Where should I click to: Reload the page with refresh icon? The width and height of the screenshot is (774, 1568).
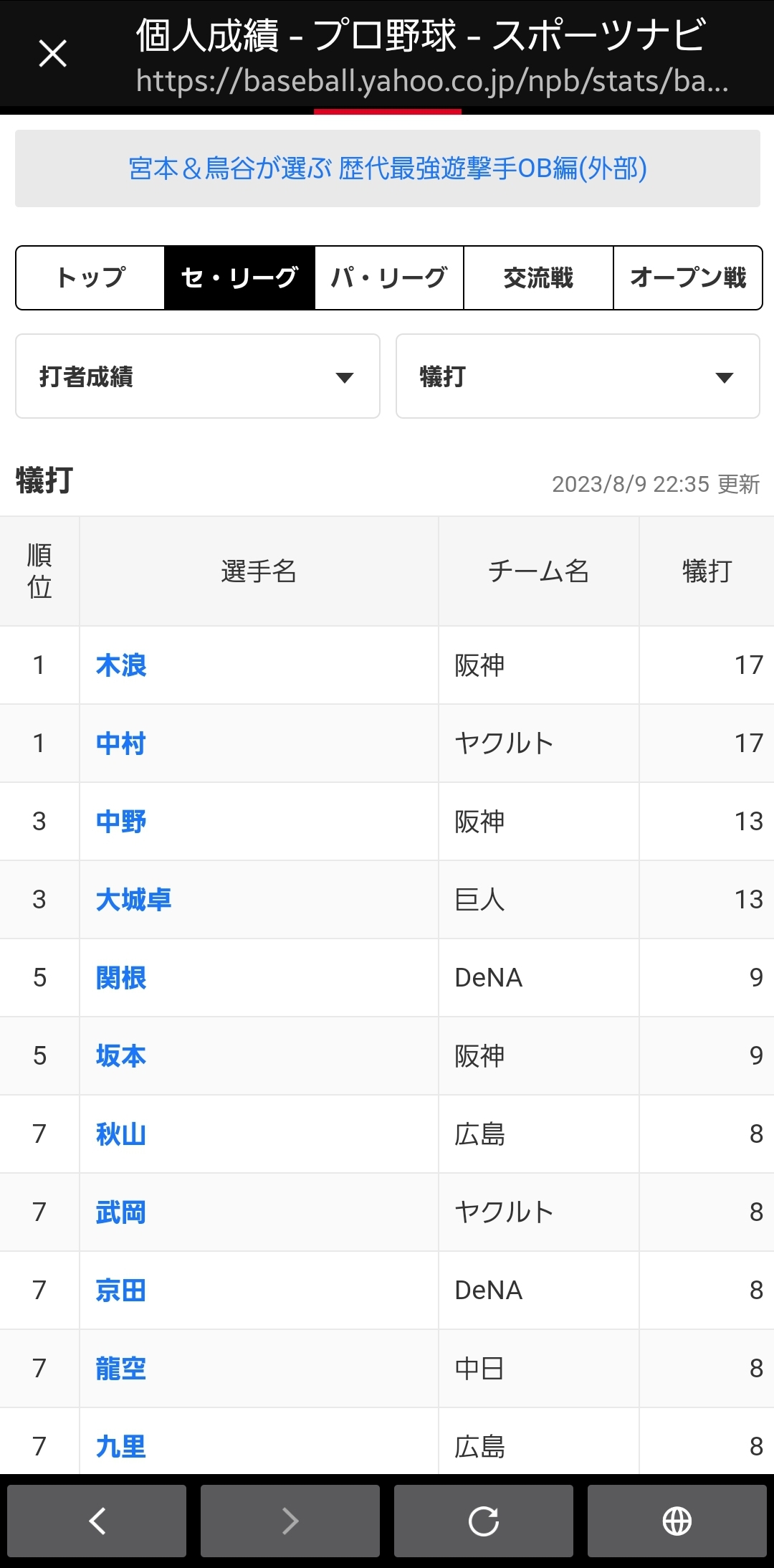(484, 1521)
